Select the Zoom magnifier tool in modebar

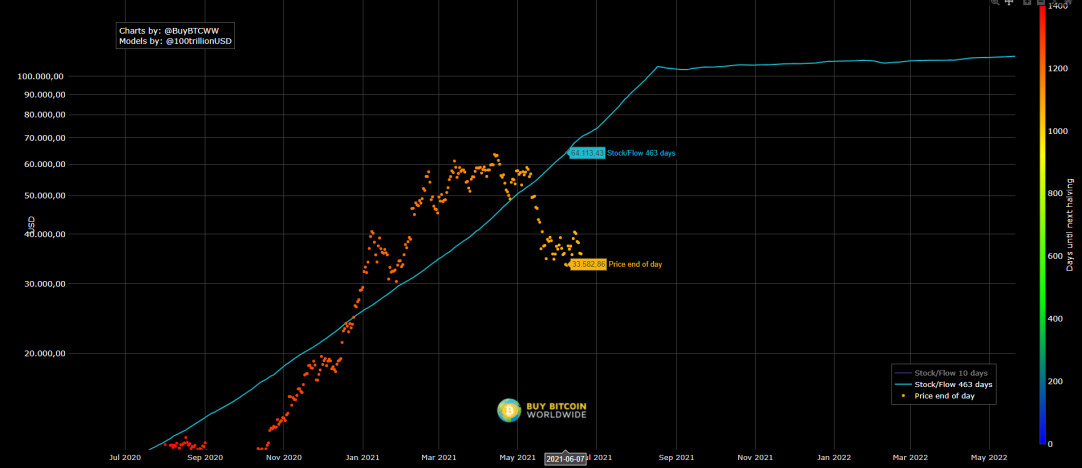tap(994, 2)
